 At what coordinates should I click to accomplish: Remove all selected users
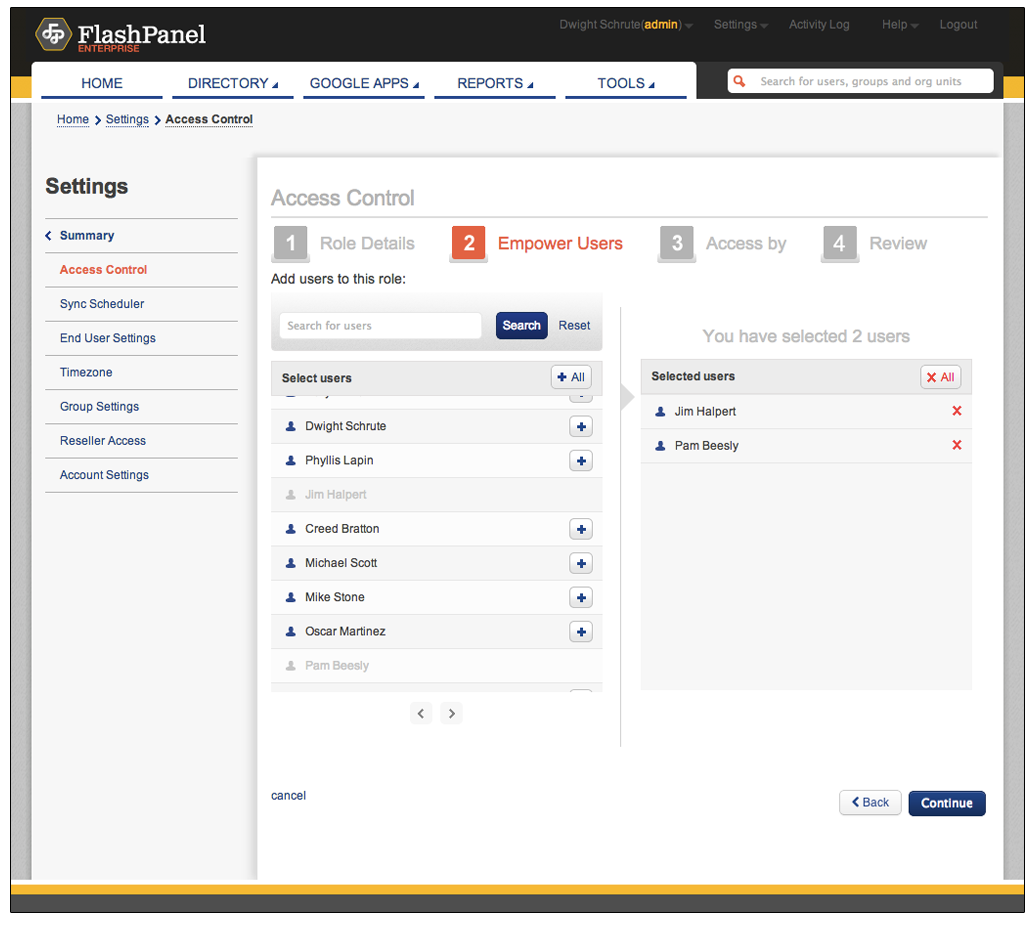(940, 377)
